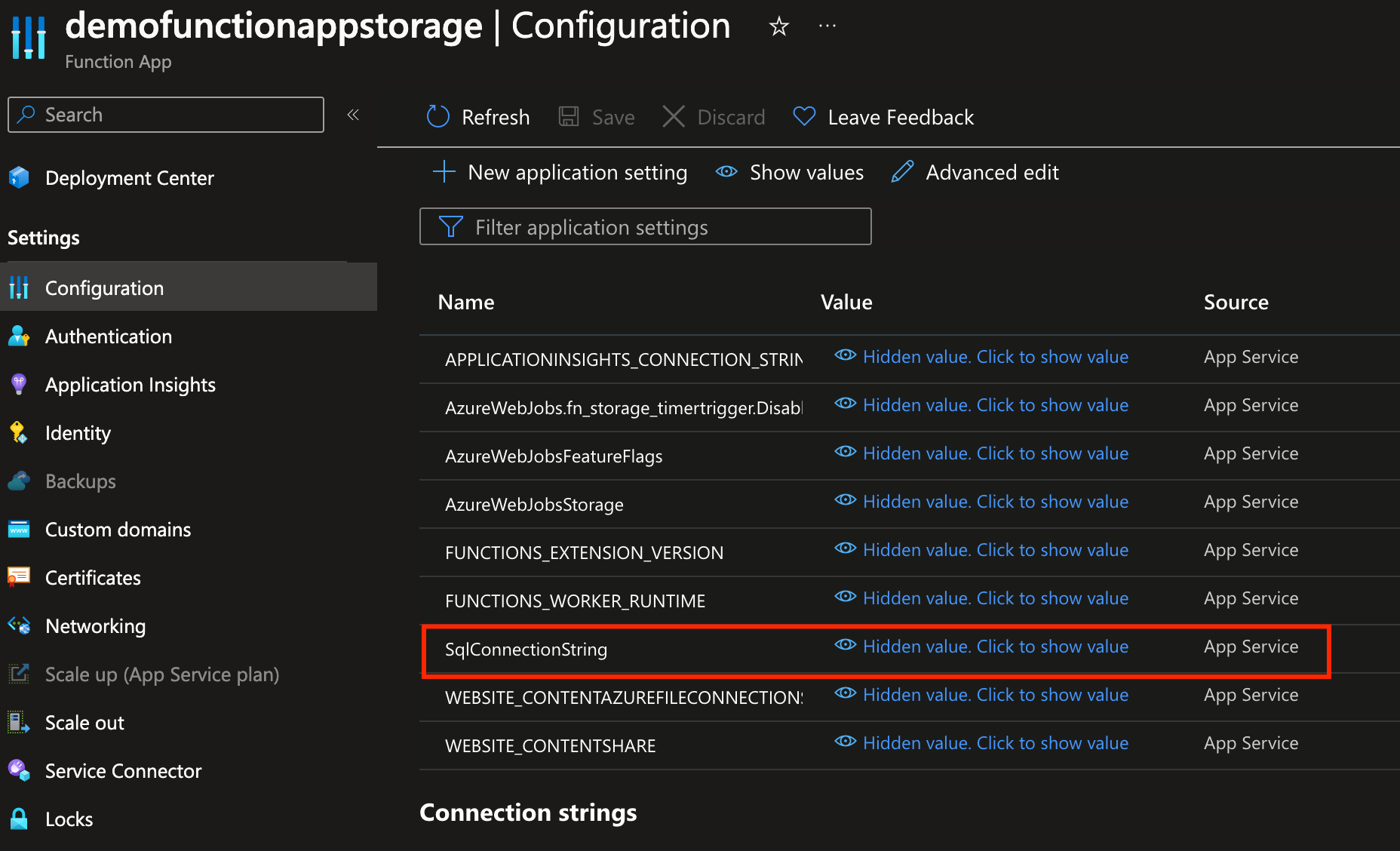Open the AzureWebJobsStorage setting name

[x=534, y=505]
